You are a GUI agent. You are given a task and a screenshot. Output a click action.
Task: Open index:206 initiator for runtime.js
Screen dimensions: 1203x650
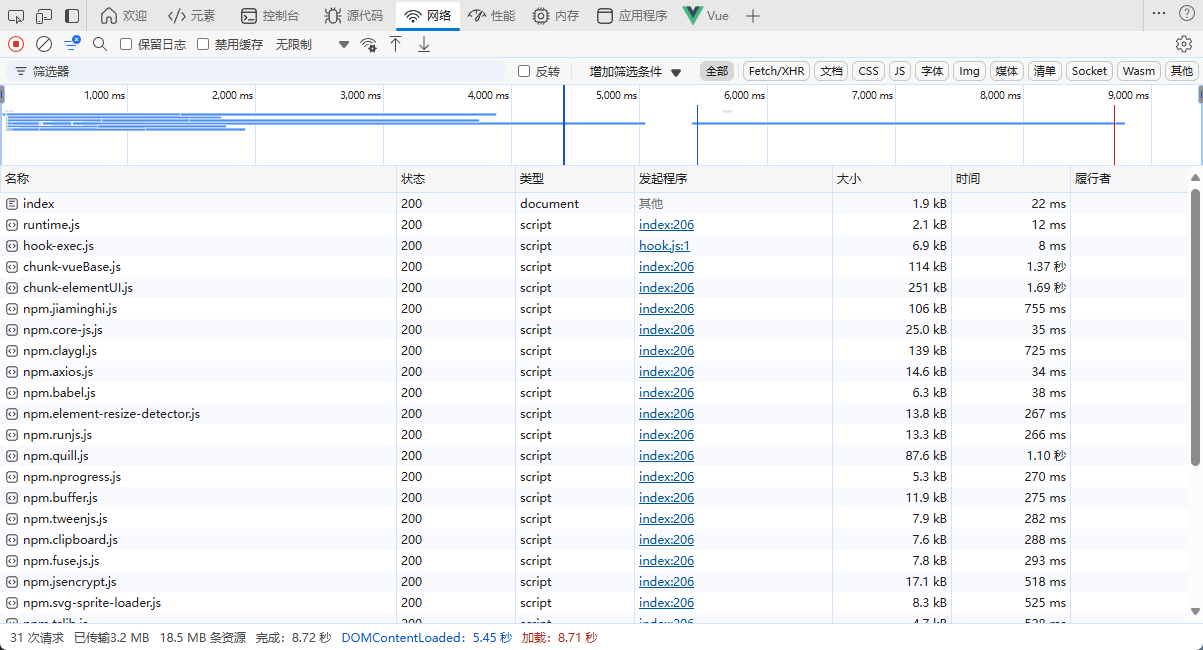pos(667,225)
